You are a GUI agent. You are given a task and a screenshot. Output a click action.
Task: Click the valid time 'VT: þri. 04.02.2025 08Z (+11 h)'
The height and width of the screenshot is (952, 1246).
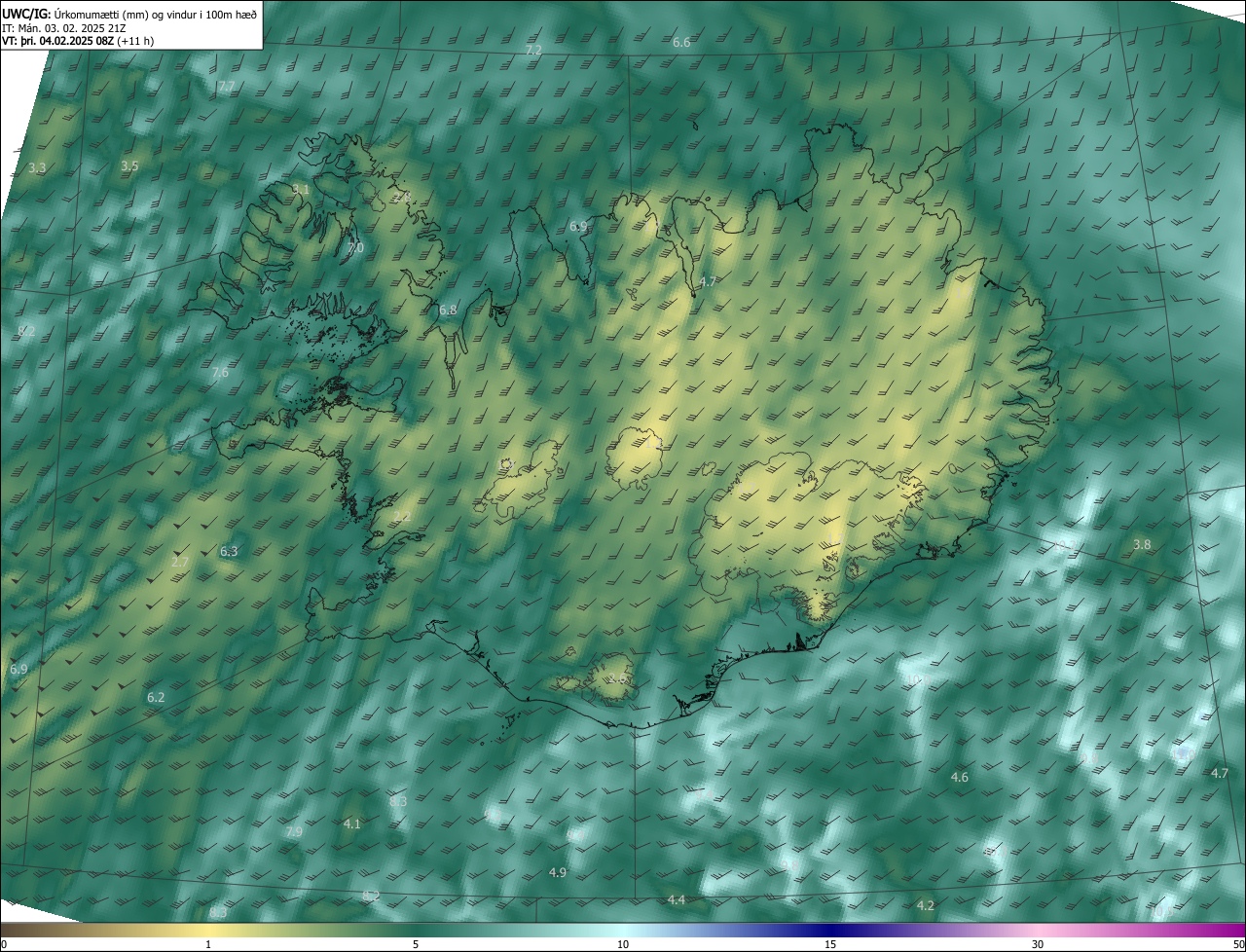pyautogui.click(x=78, y=41)
